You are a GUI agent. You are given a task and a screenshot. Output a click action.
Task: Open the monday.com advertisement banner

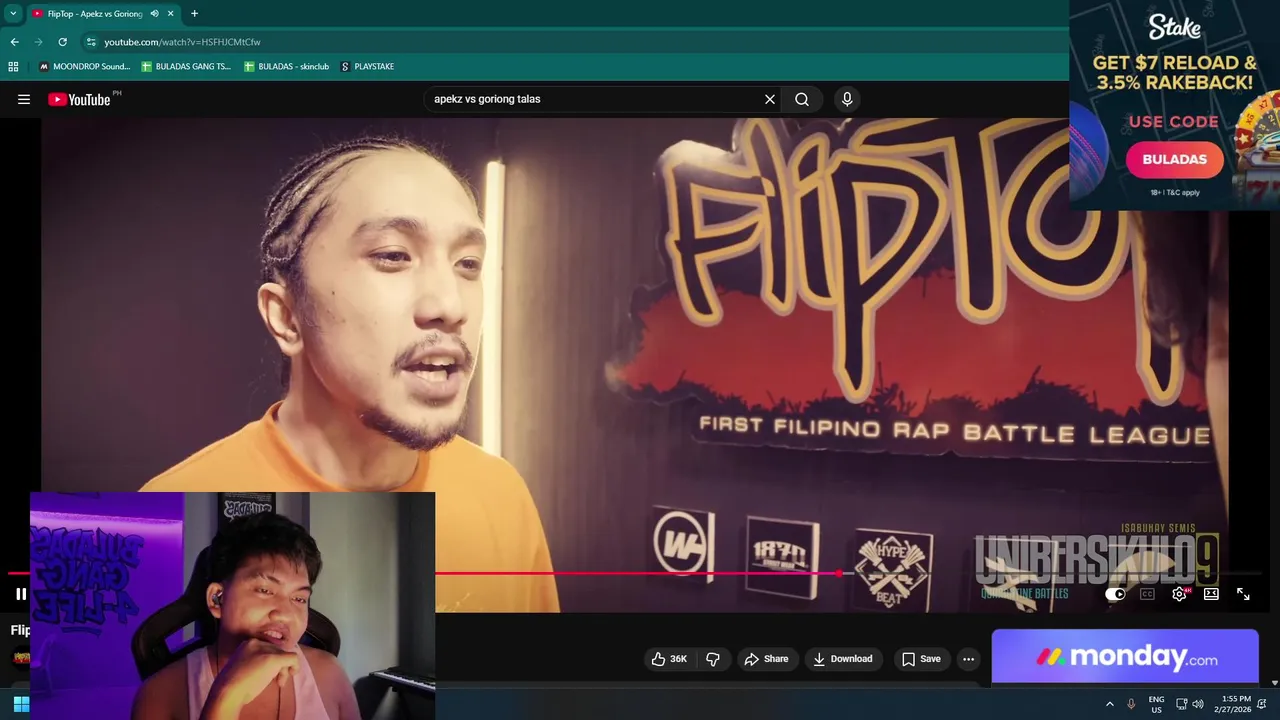click(1125, 657)
